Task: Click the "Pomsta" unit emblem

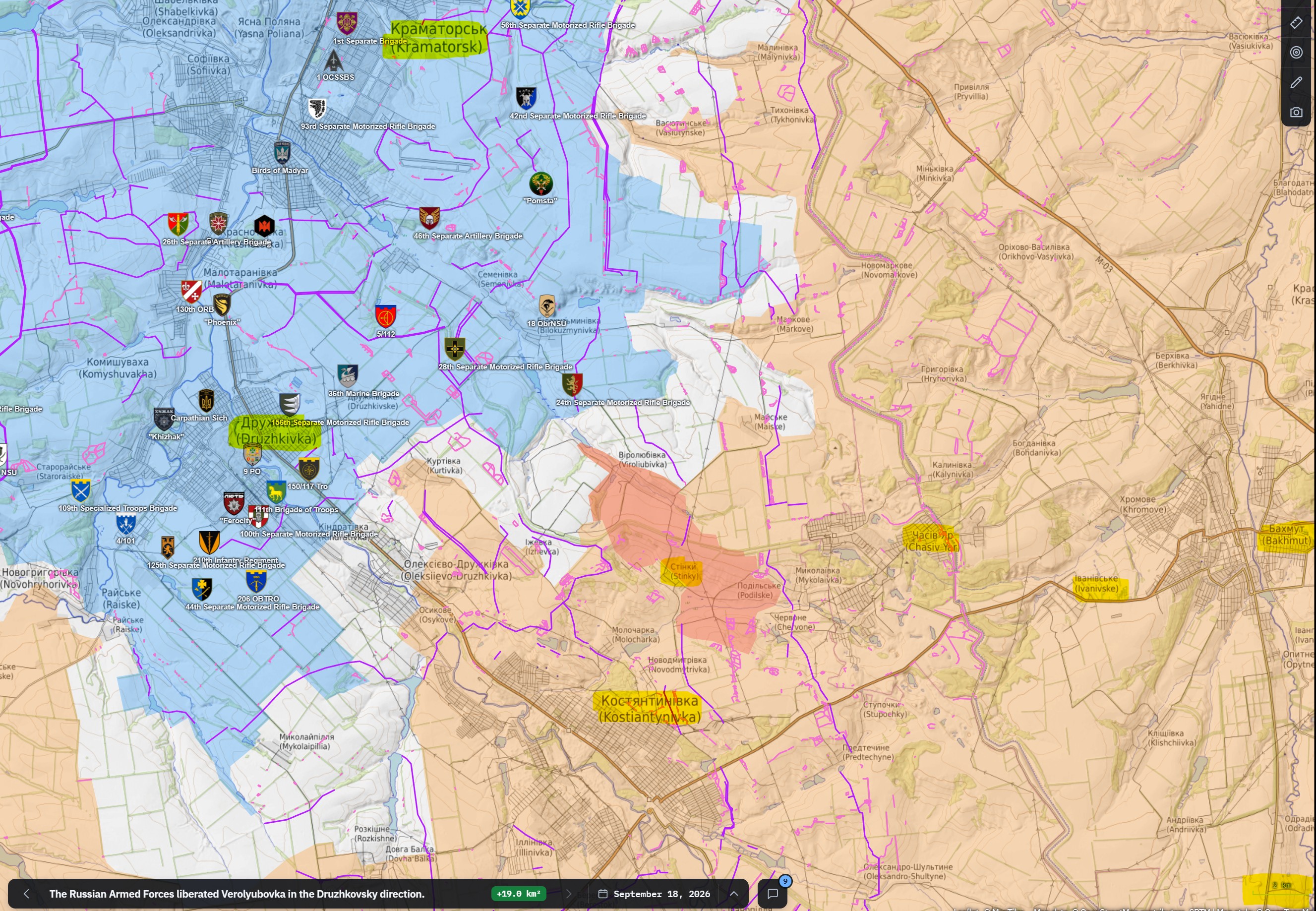Action: pos(540,184)
